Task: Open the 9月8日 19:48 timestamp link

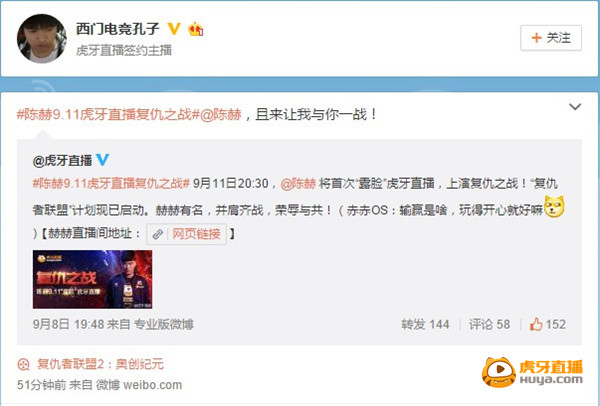Action: 68,324
